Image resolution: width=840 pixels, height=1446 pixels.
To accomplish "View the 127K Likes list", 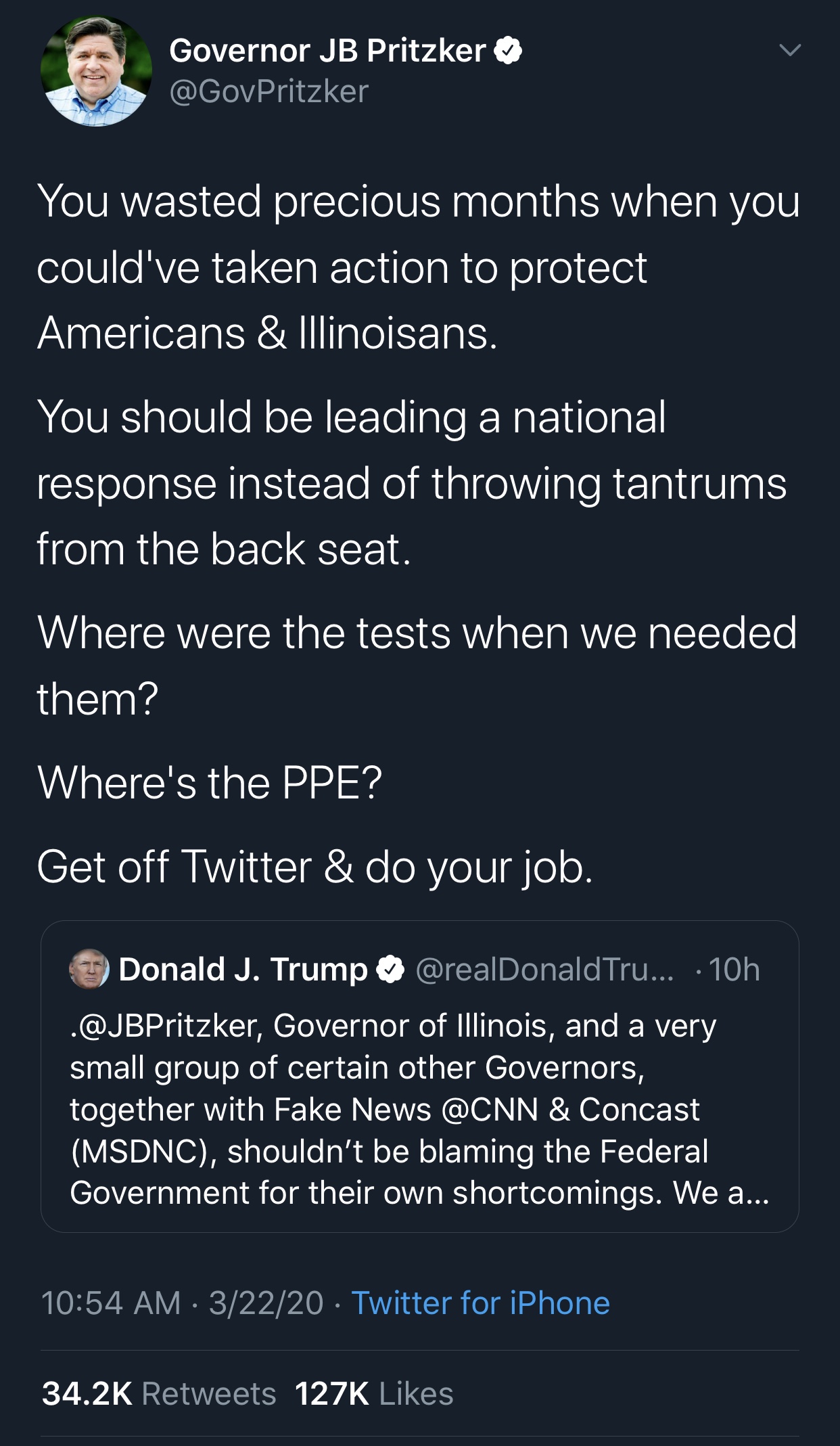I will (374, 1393).
